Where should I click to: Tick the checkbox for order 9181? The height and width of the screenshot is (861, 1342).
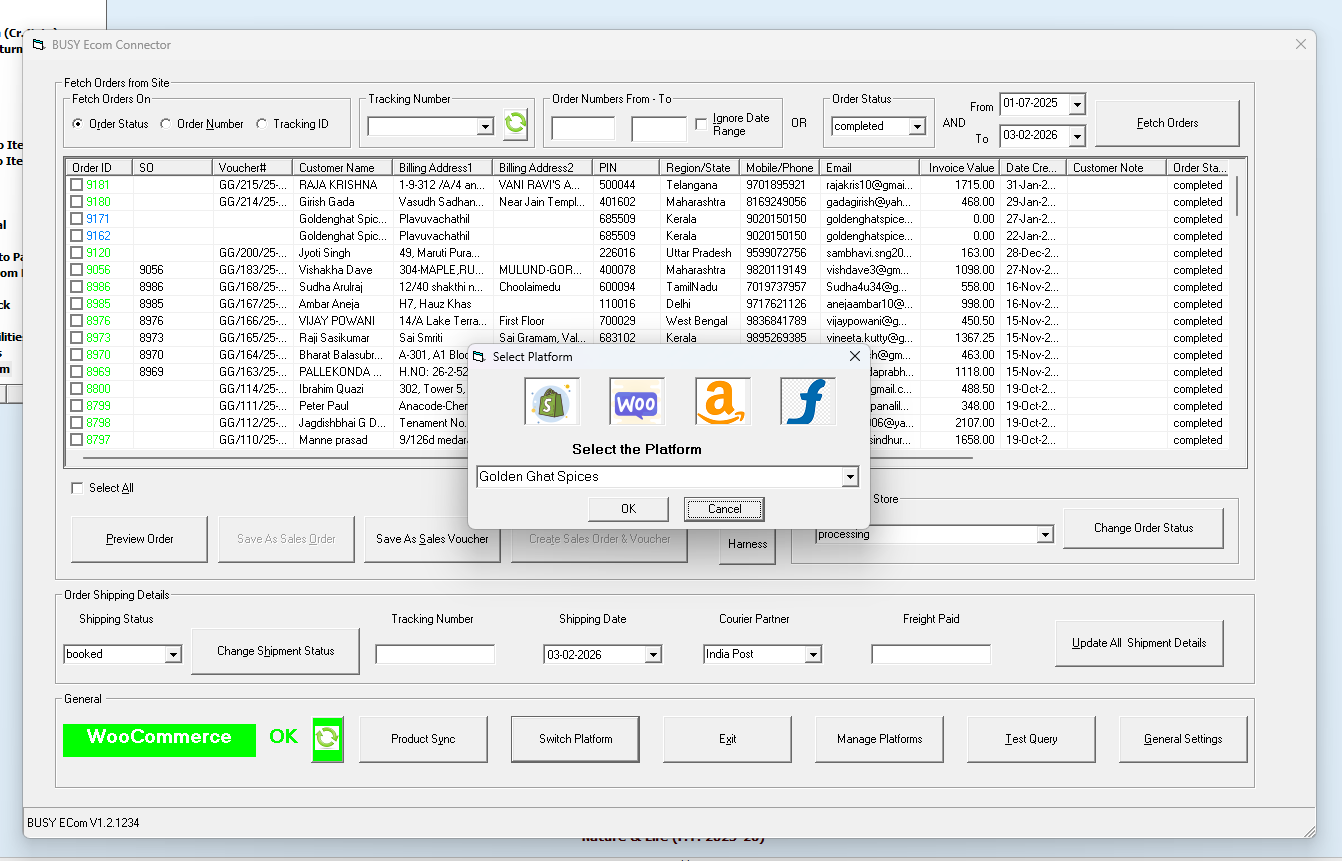coord(77,185)
